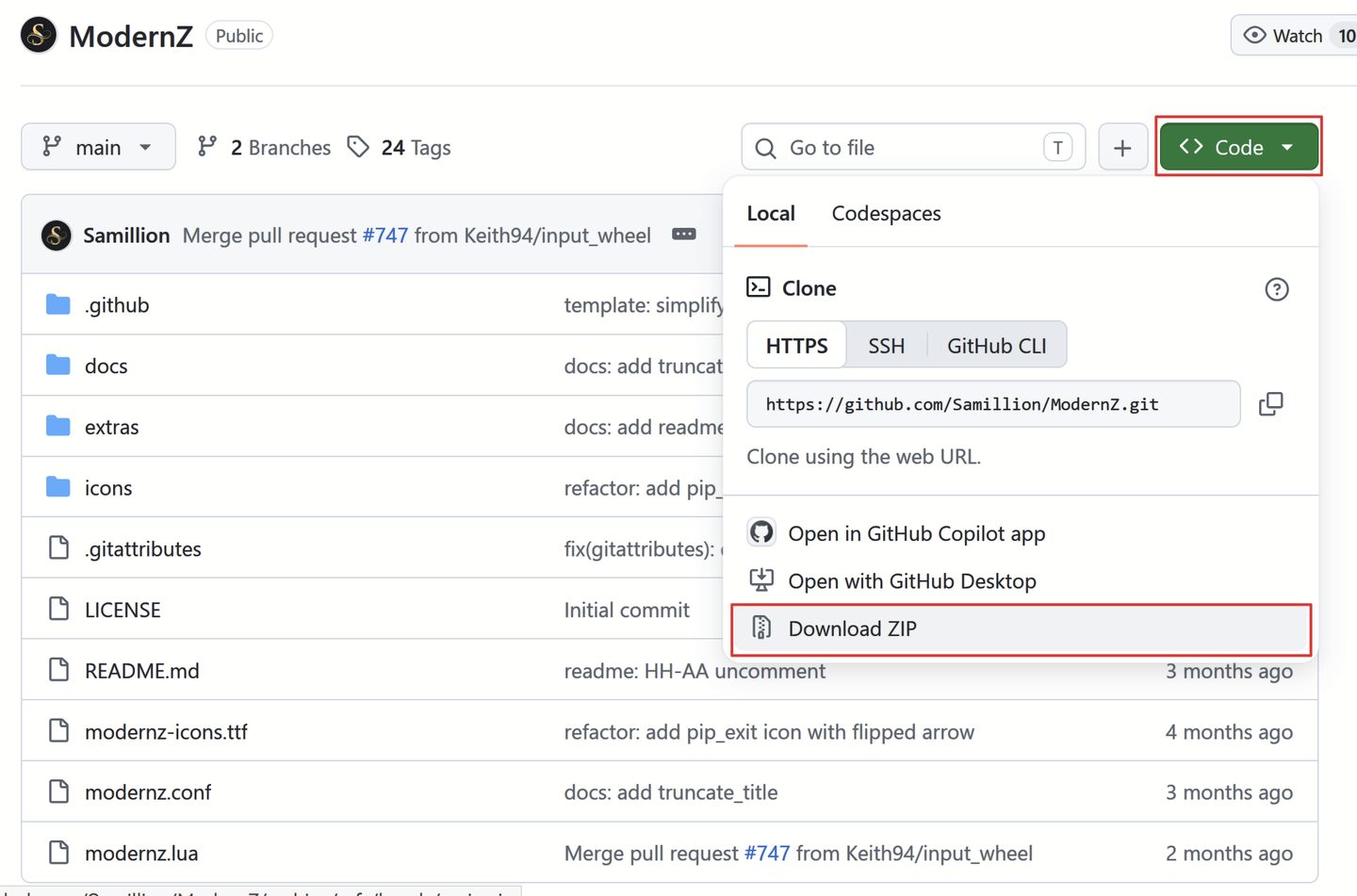Screen dimensions: 1357x896
Task: Click the GitHub Desktop icon in menu
Action: coord(761,580)
